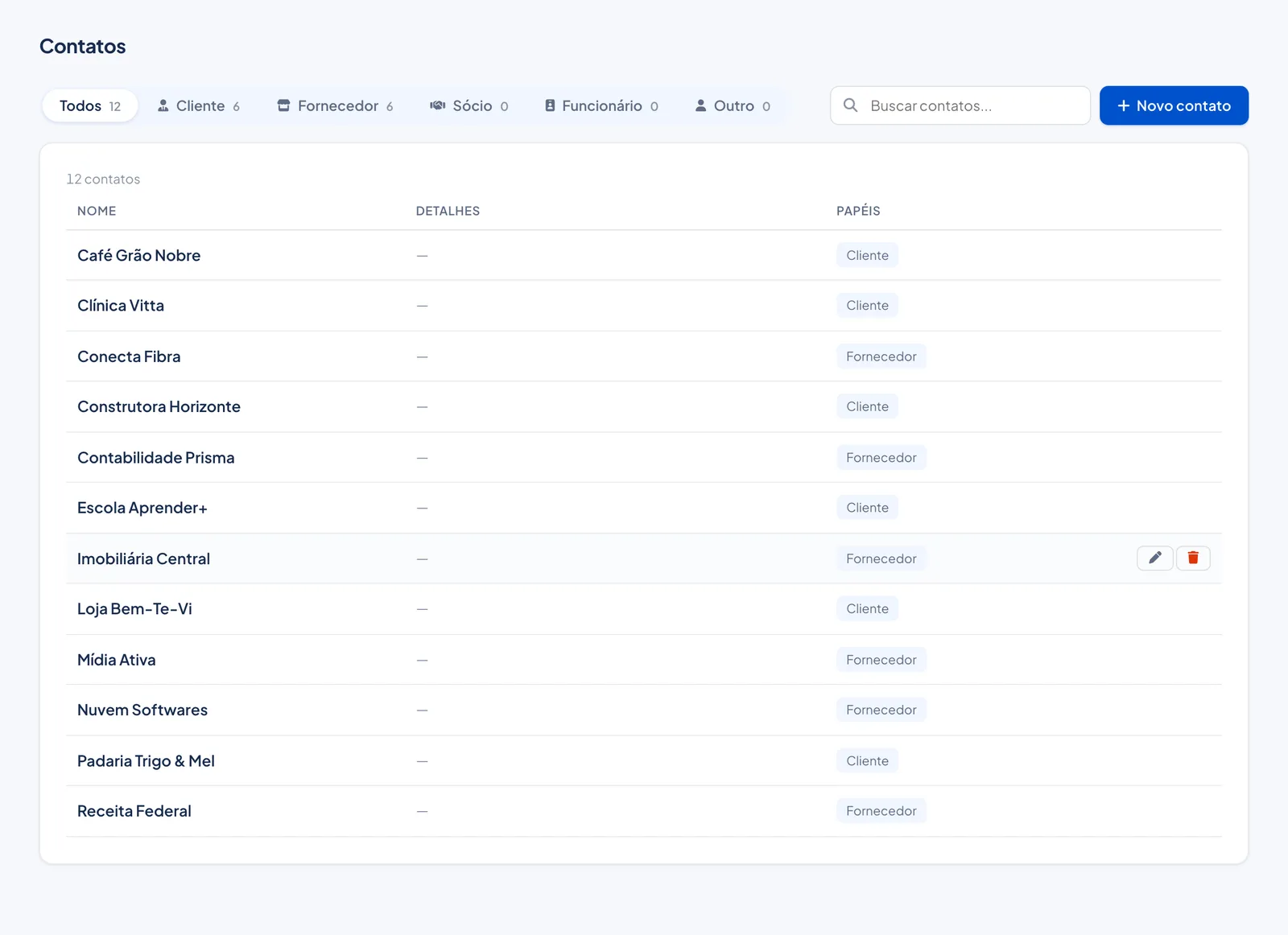Focus the Buscar contatos search field
This screenshot has width=1288, height=935.
pos(960,105)
